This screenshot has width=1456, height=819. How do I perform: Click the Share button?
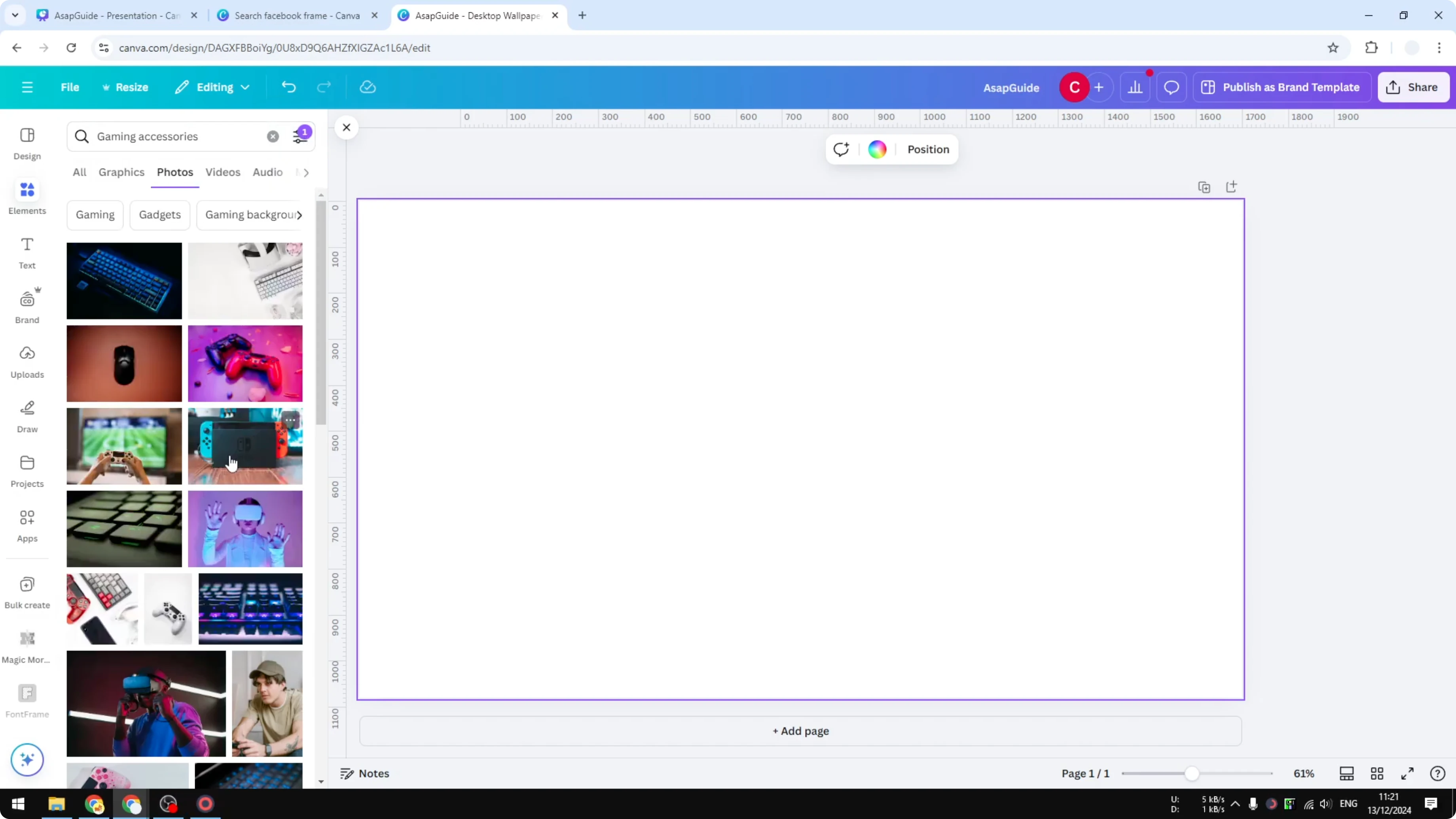click(x=1413, y=87)
